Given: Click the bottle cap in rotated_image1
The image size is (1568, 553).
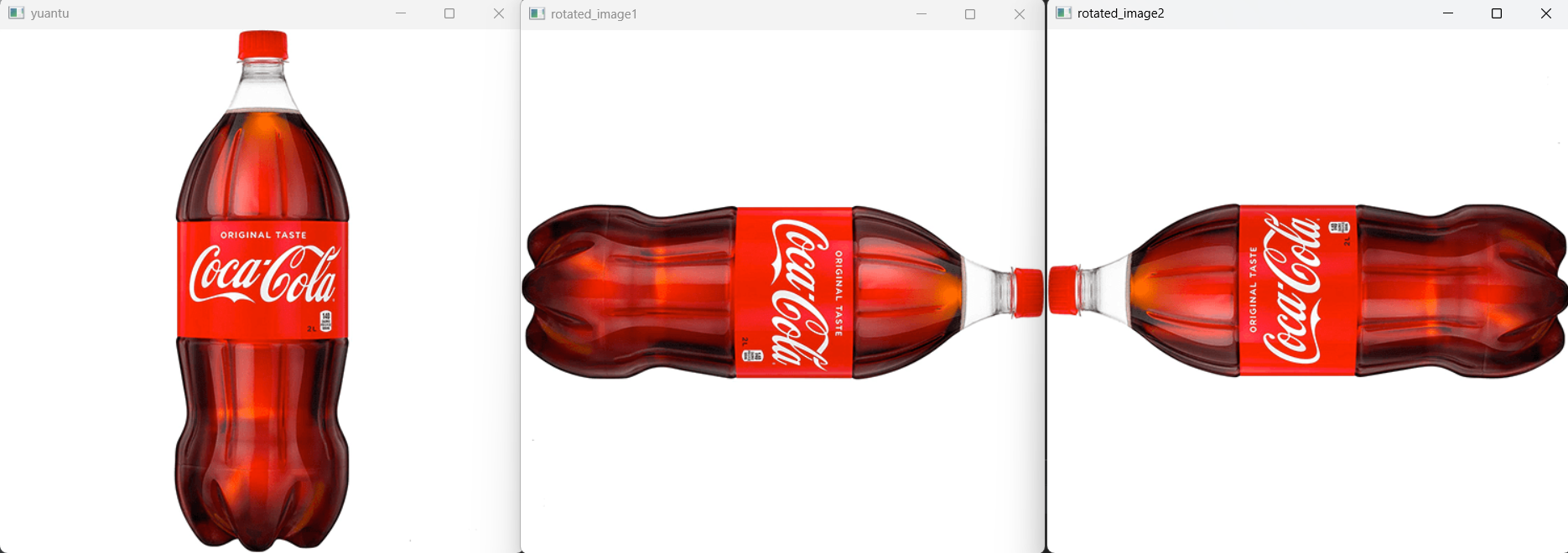Looking at the screenshot, I should coord(1029,292).
